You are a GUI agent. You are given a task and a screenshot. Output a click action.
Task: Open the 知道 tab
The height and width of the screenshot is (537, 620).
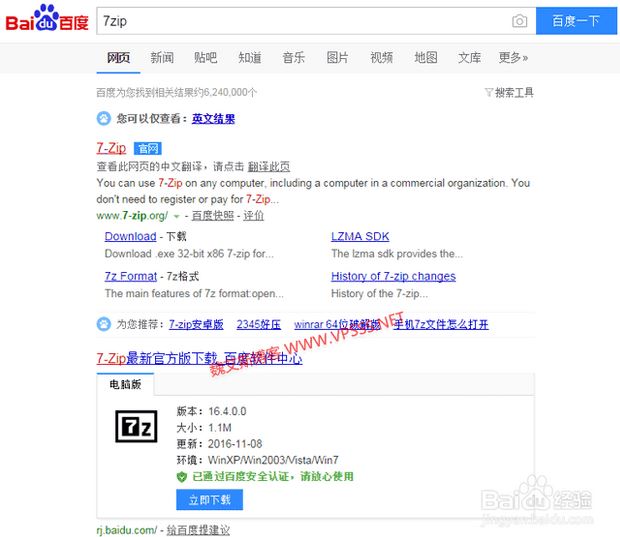[250, 58]
